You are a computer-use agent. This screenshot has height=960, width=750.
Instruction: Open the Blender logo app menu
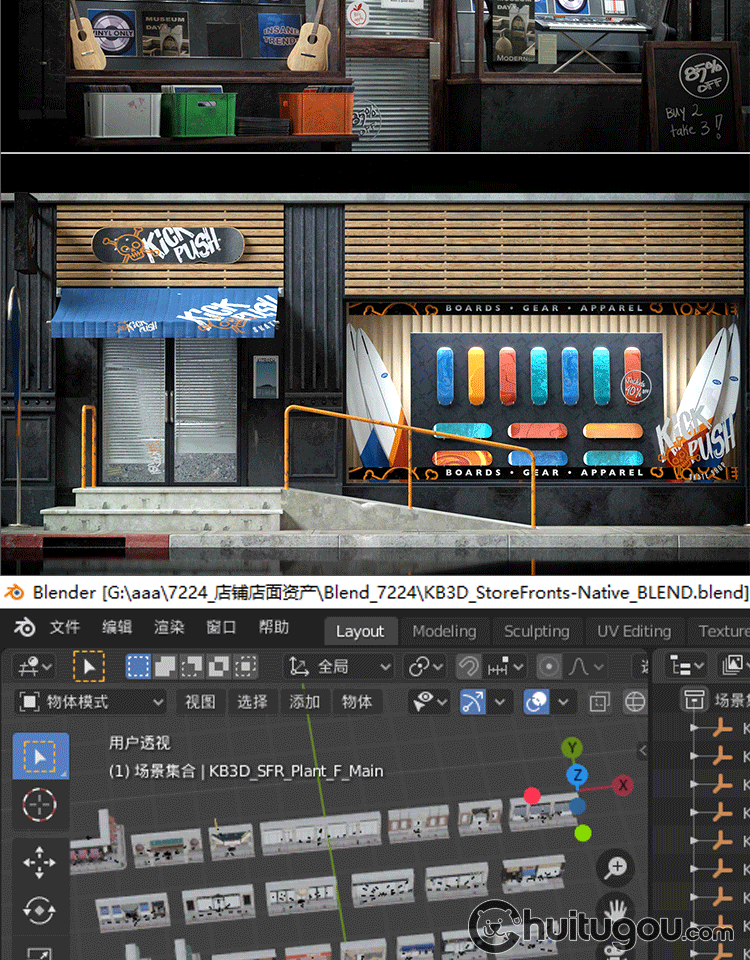point(24,628)
